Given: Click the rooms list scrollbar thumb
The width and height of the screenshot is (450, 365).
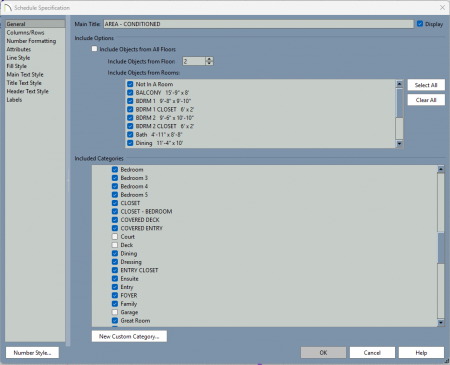Looking at the screenshot, I should 399,103.
